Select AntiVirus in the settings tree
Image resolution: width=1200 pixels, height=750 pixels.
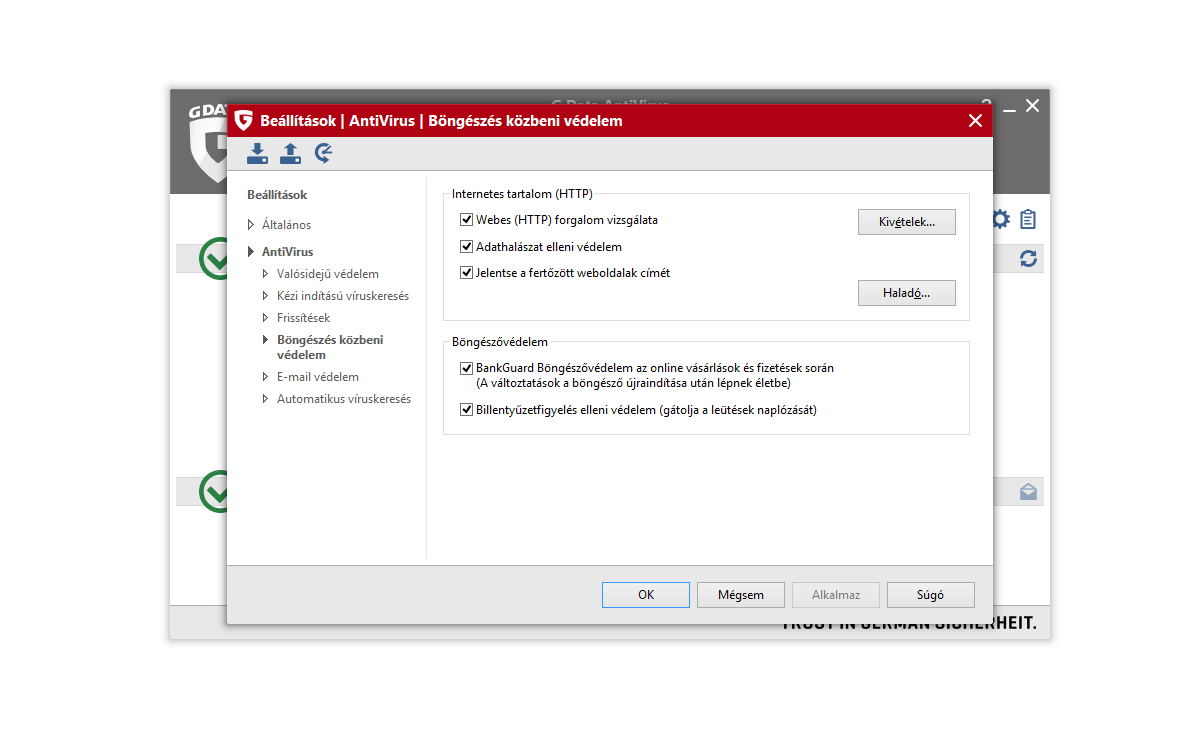[287, 252]
